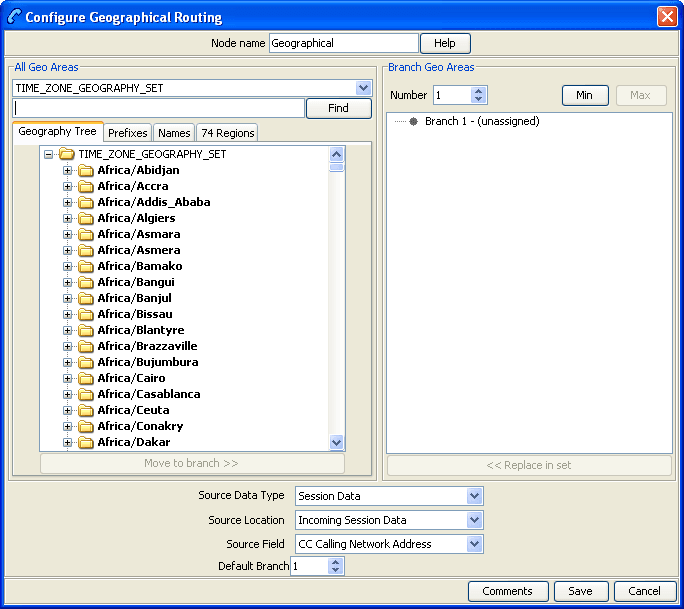Expand the Africa/Ceuta tree node
The image size is (684, 609).
67,410
